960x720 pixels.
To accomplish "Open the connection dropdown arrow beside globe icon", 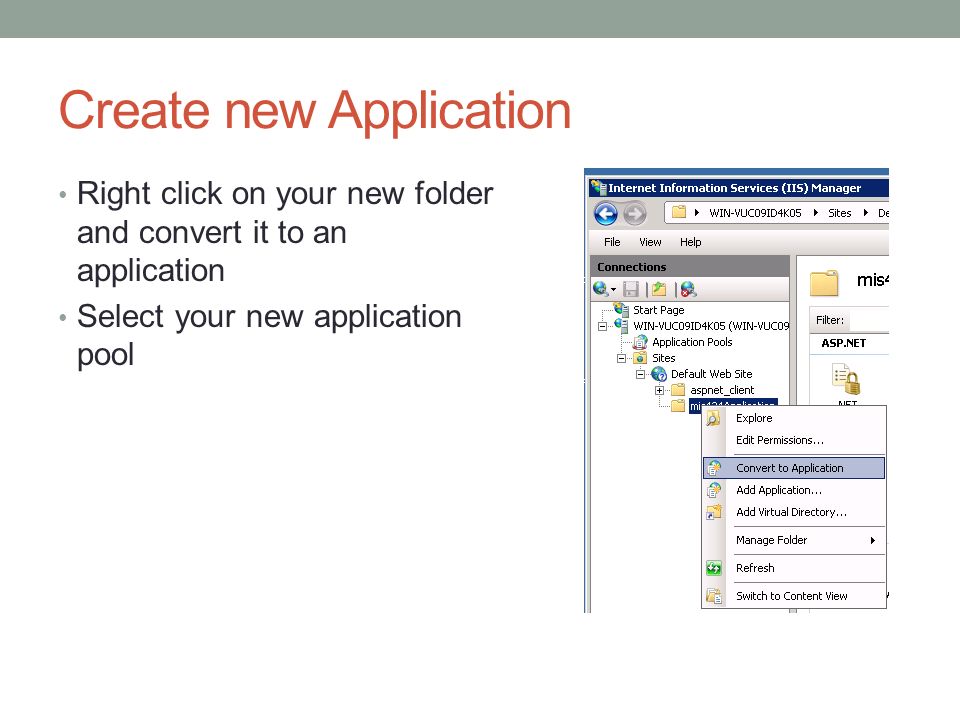I will [613, 290].
